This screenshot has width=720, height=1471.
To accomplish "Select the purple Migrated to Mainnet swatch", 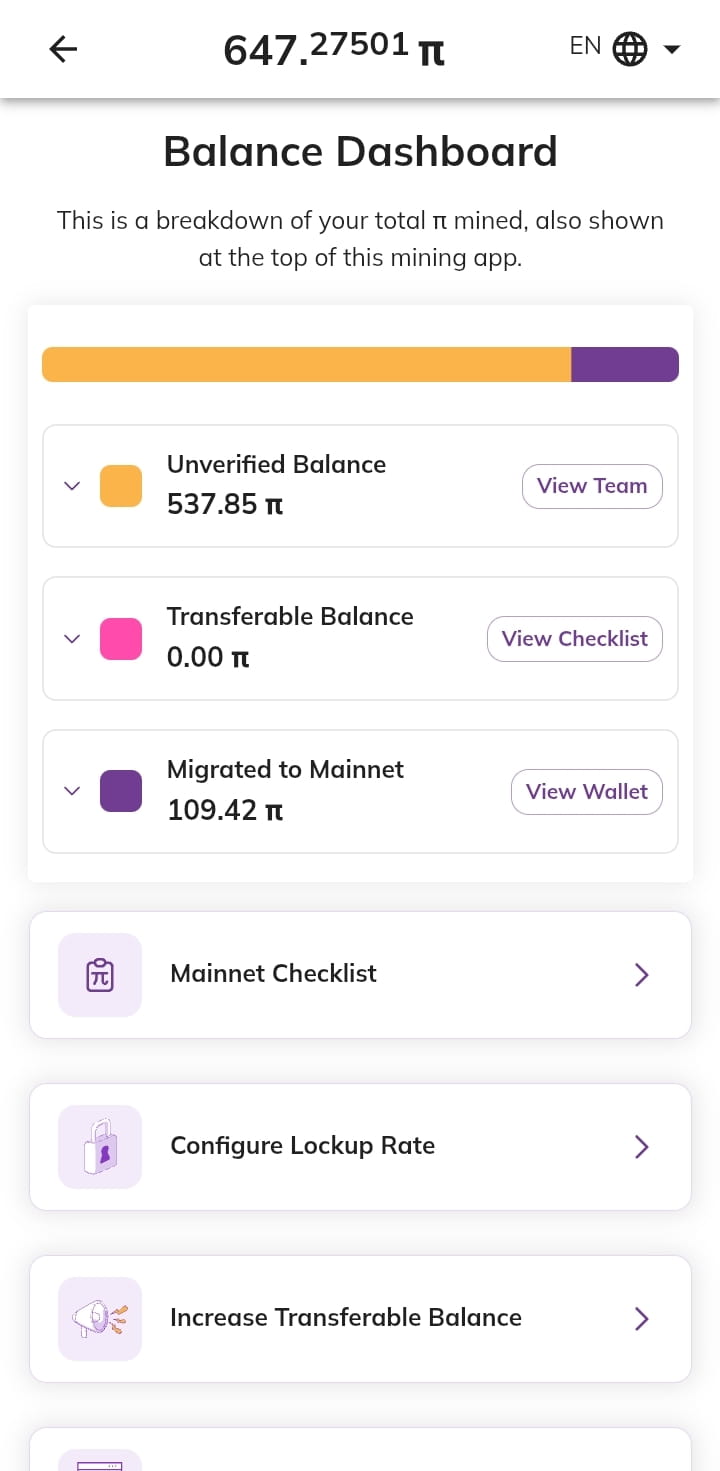I will pyautogui.click(x=121, y=791).
